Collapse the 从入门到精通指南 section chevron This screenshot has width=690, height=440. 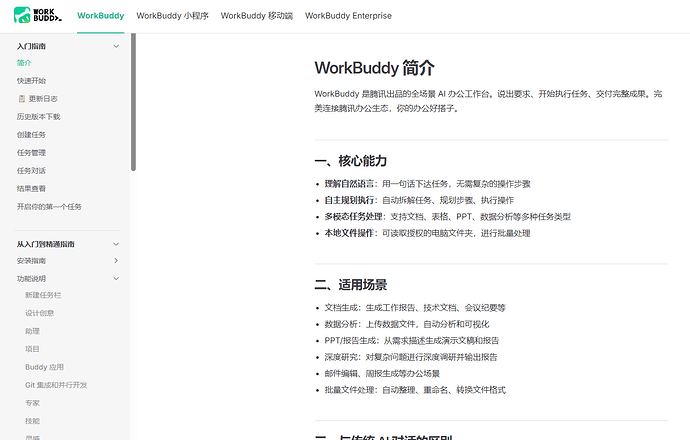click(x=116, y=244)
